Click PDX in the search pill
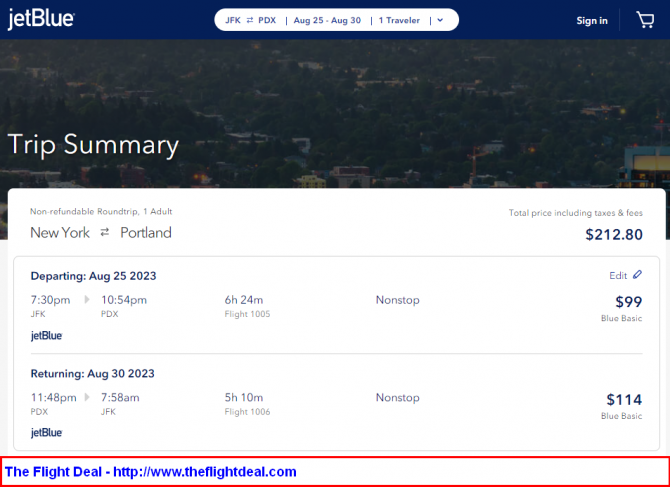The image size is (670, 487). coord(267,20)
